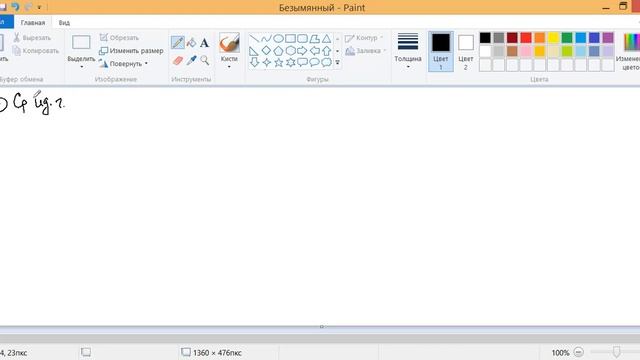The height and width of the screenshot is (360, 640).
Task: Choose the Pentagon shape
Action: pos(278,51)
